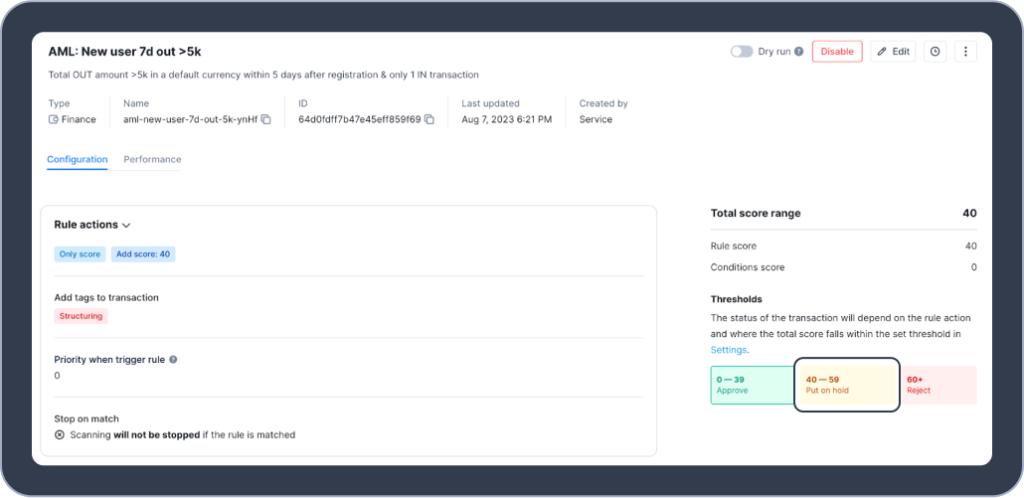Open the three-dot more options menu

tap(966, 52)
